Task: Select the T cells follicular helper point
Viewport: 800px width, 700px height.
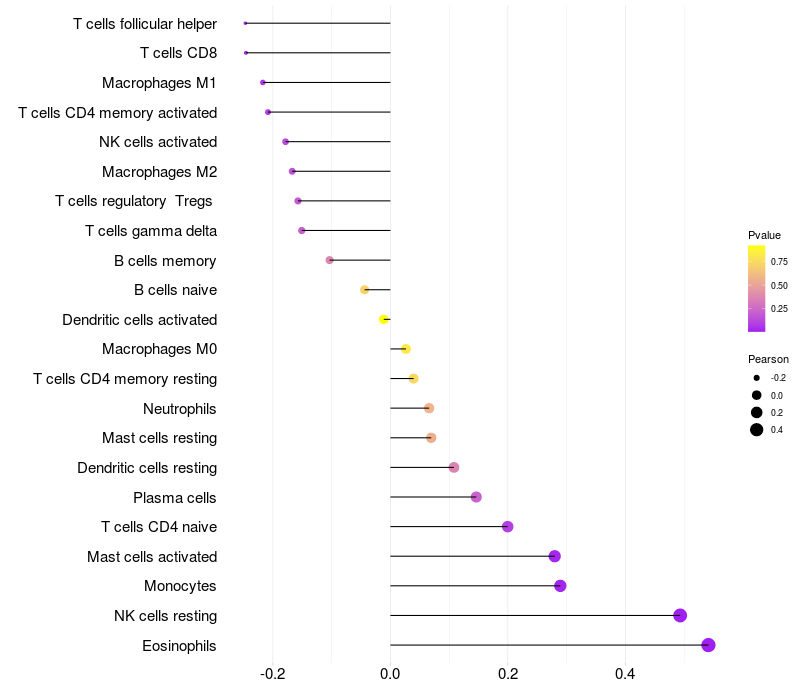Action: click(245, 23)
